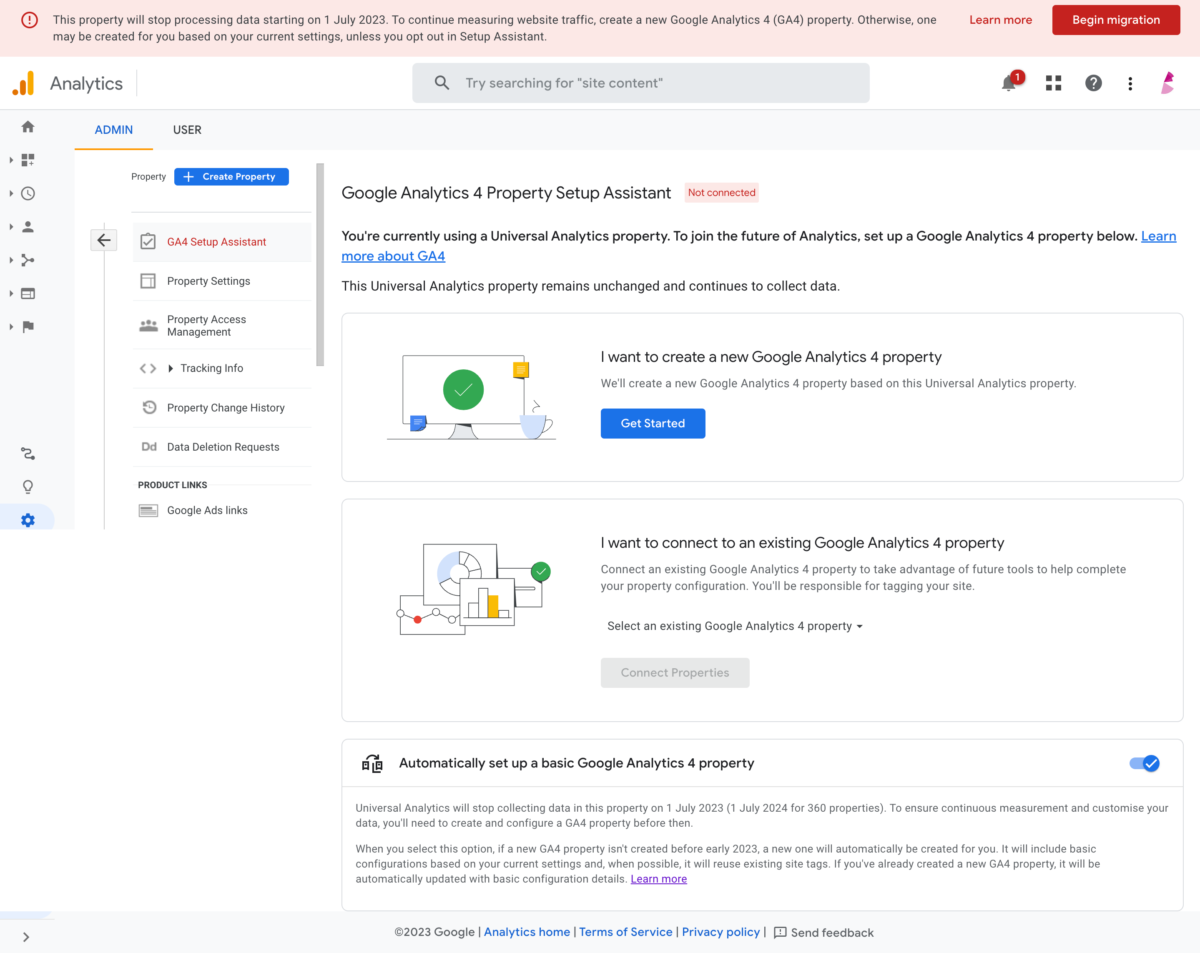The width and height of the screenshot is (1200, 953).
Task: Open Audience person sidebar icon
Action: tap(28, 227)
